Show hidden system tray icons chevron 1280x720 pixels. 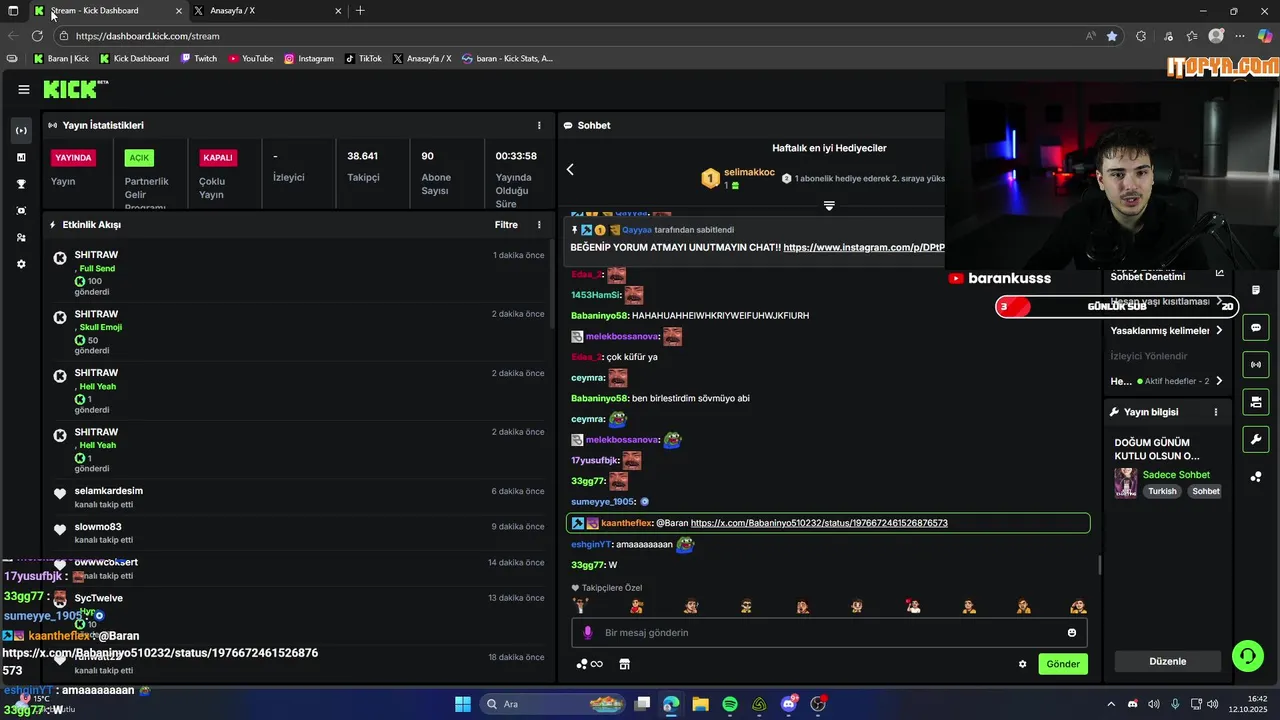coord(1111,704)
